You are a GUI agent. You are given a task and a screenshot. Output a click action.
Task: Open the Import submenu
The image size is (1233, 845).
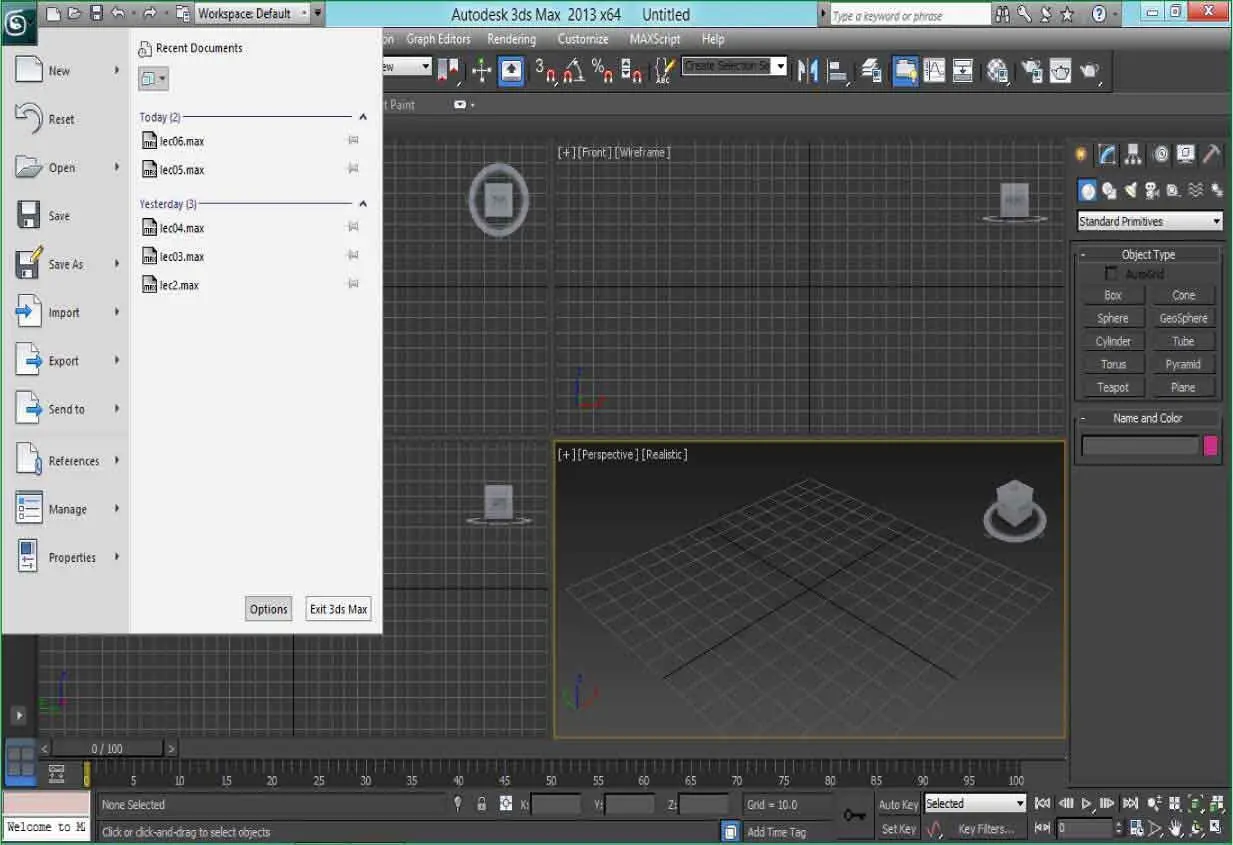[x=67, y=312]
